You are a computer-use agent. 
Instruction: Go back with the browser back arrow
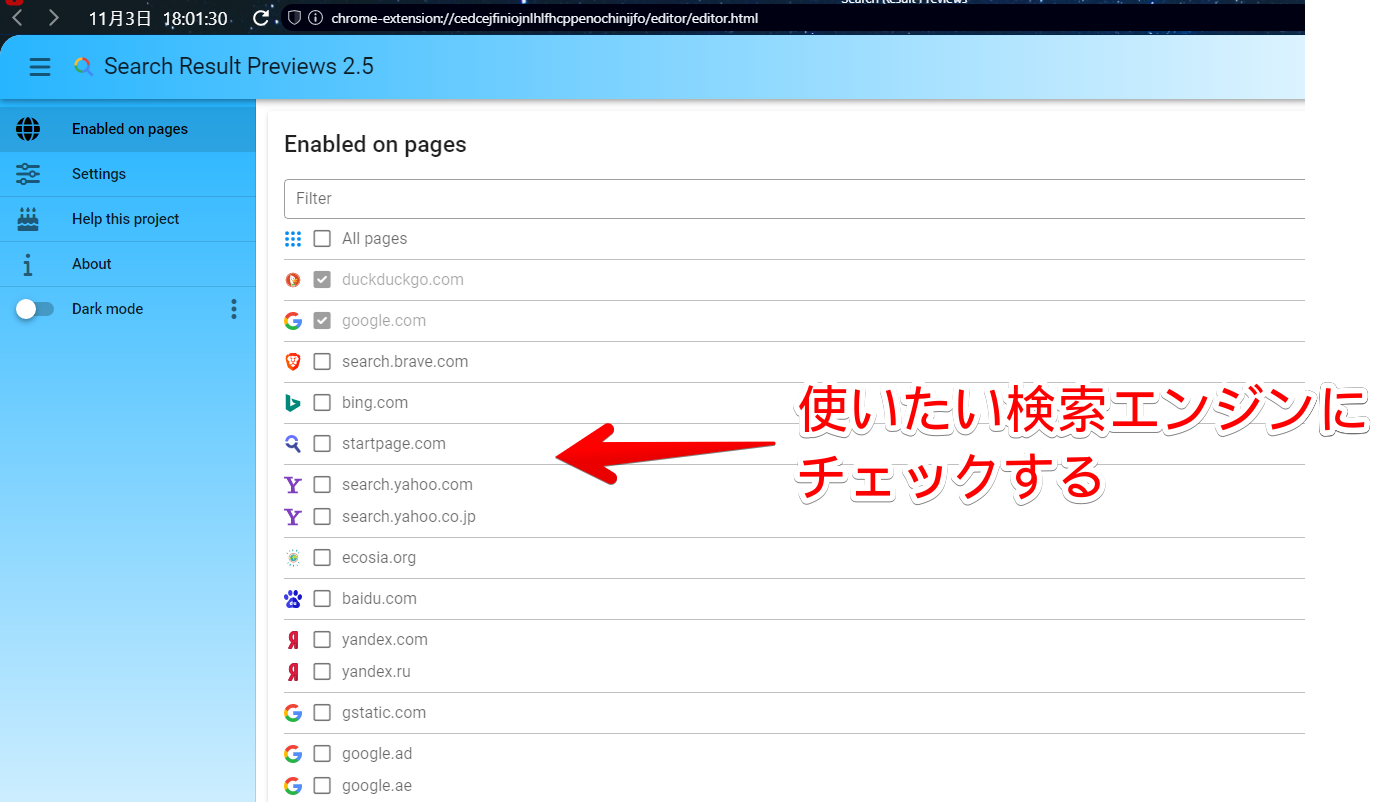(17, 18)
